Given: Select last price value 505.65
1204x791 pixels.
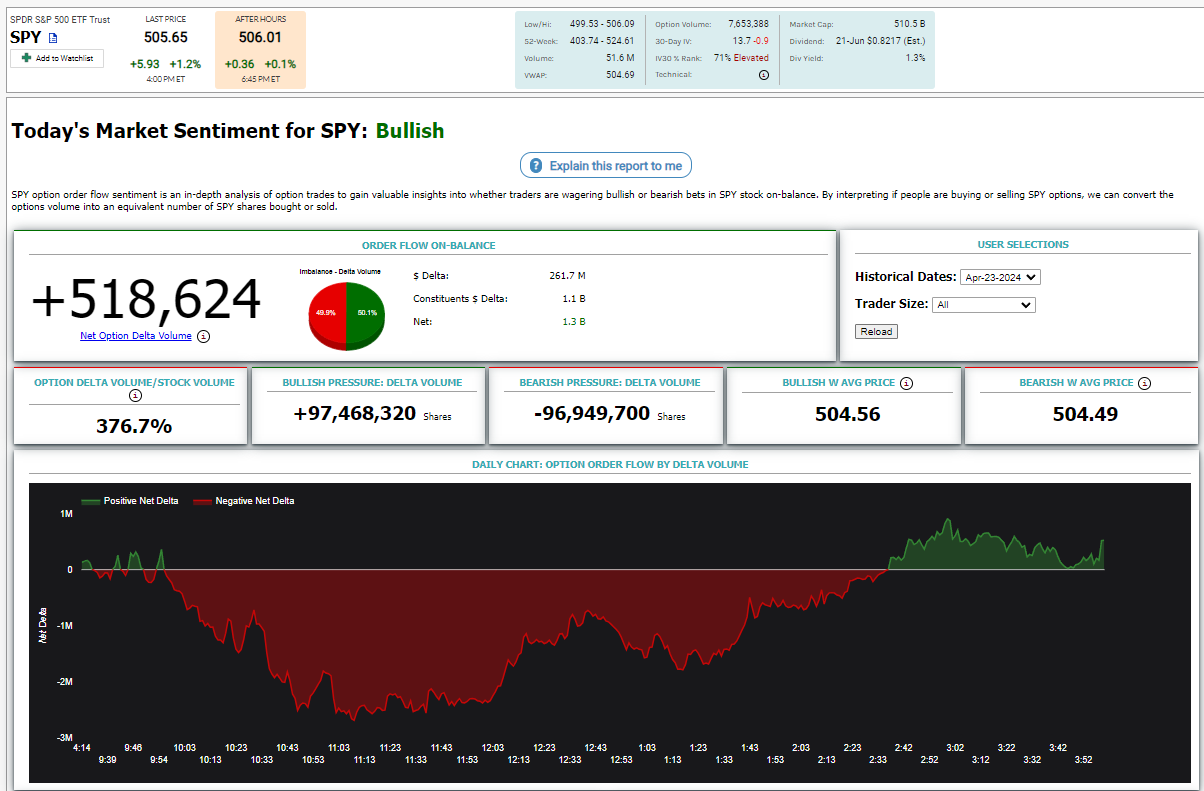Looking at the screenshot, I should pyautogui.click(x=166, y=37).
